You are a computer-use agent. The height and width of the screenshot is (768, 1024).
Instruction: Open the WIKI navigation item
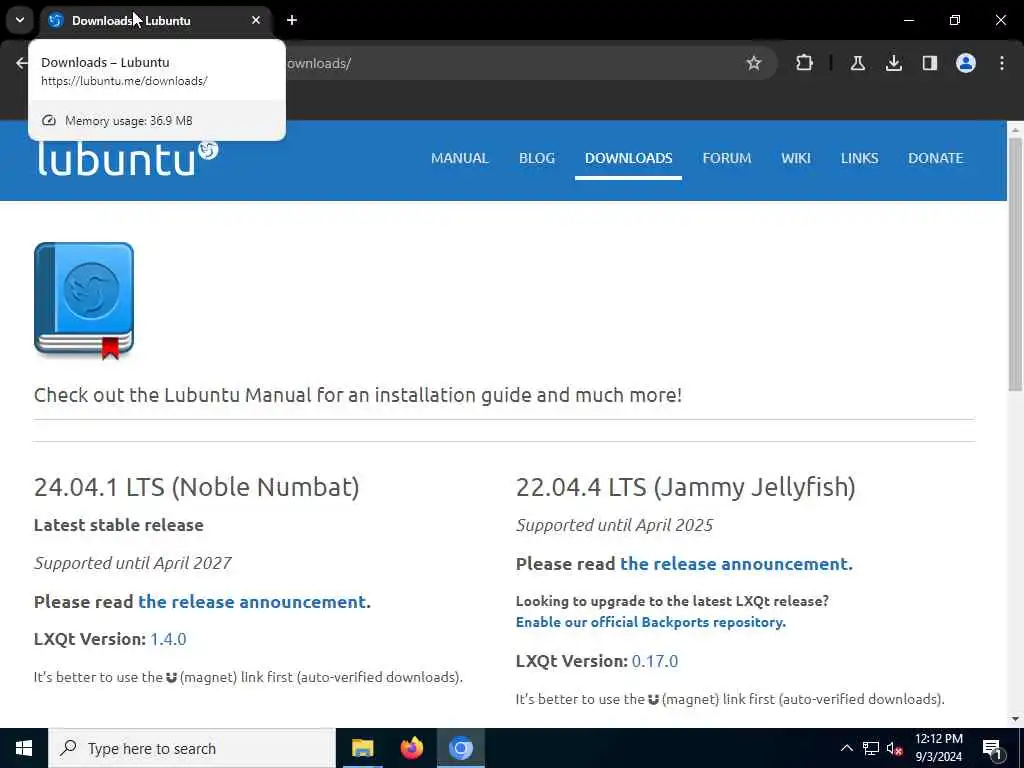[795, 158]
